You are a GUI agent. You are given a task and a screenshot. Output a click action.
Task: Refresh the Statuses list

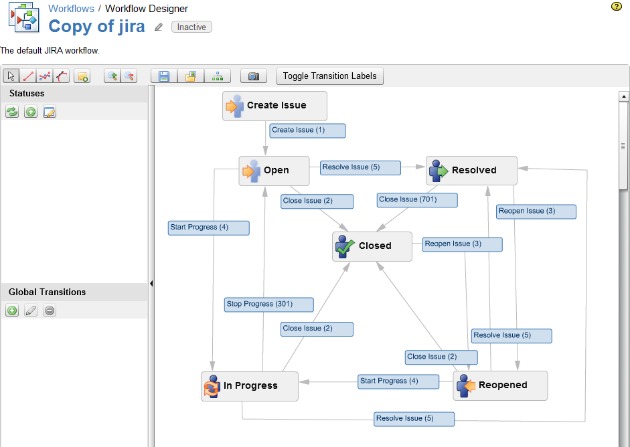coord(12,112)
